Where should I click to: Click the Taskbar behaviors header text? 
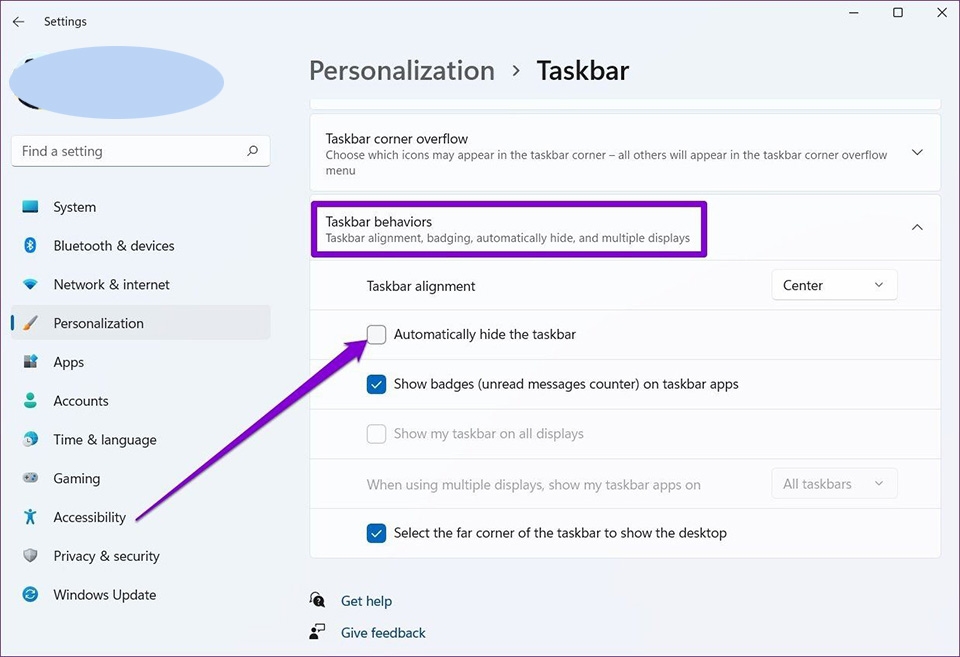pyautogui.click(x=378, y=221)
